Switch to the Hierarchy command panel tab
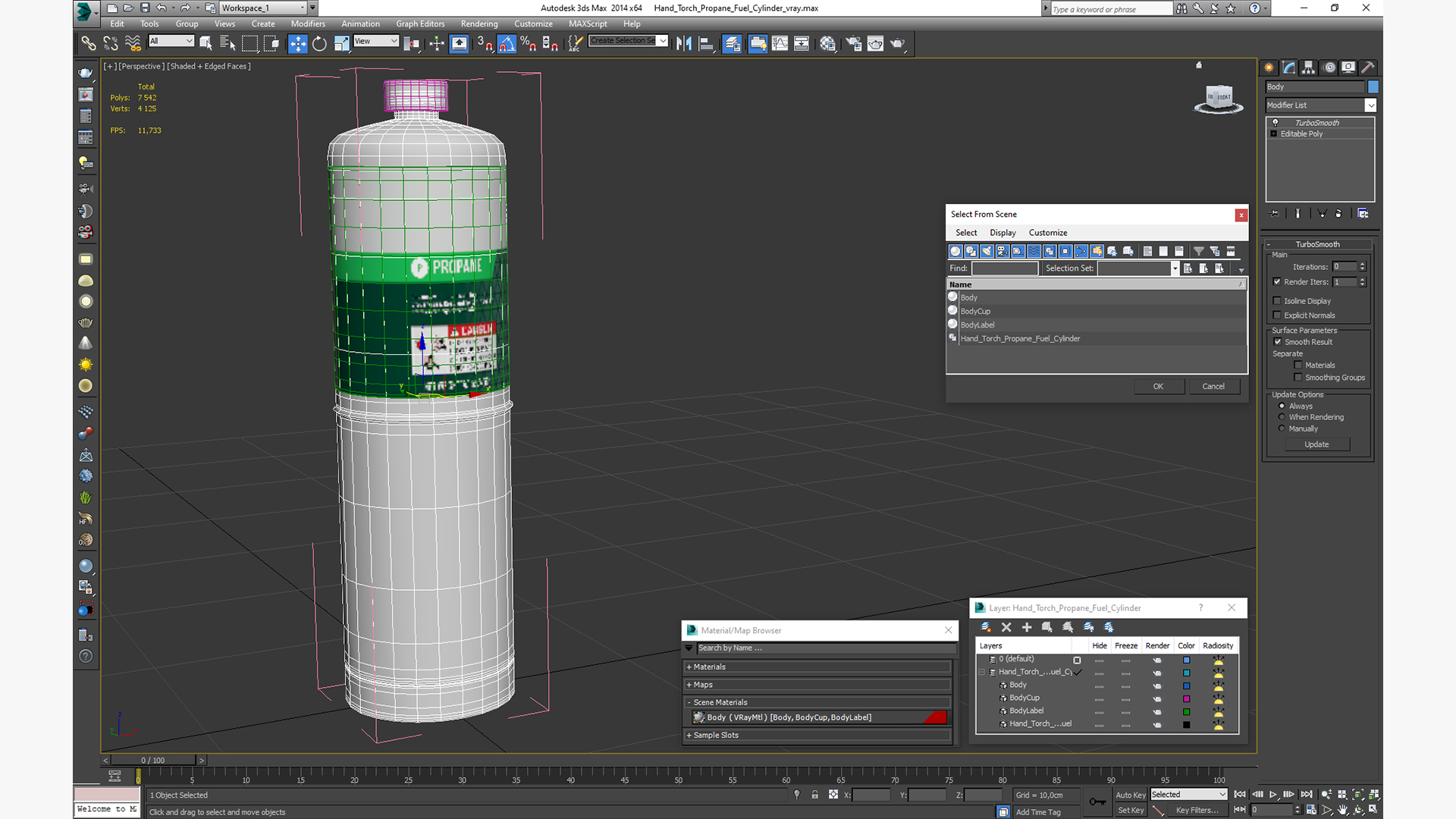 [x=1308, y=67]
